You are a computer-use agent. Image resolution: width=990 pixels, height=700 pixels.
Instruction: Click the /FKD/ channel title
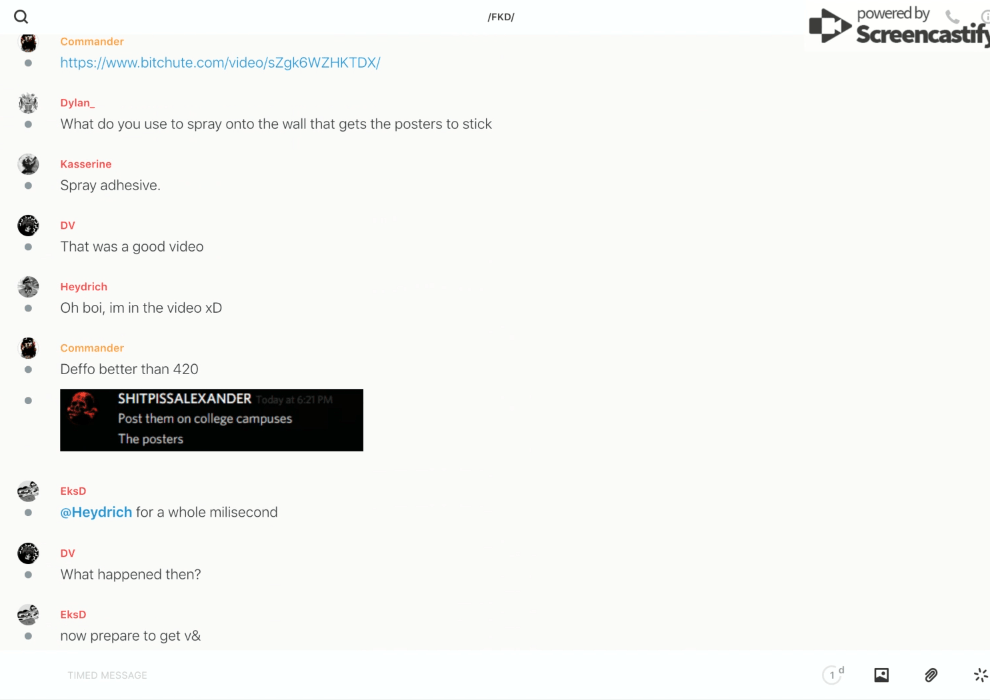tap(501, 17)
